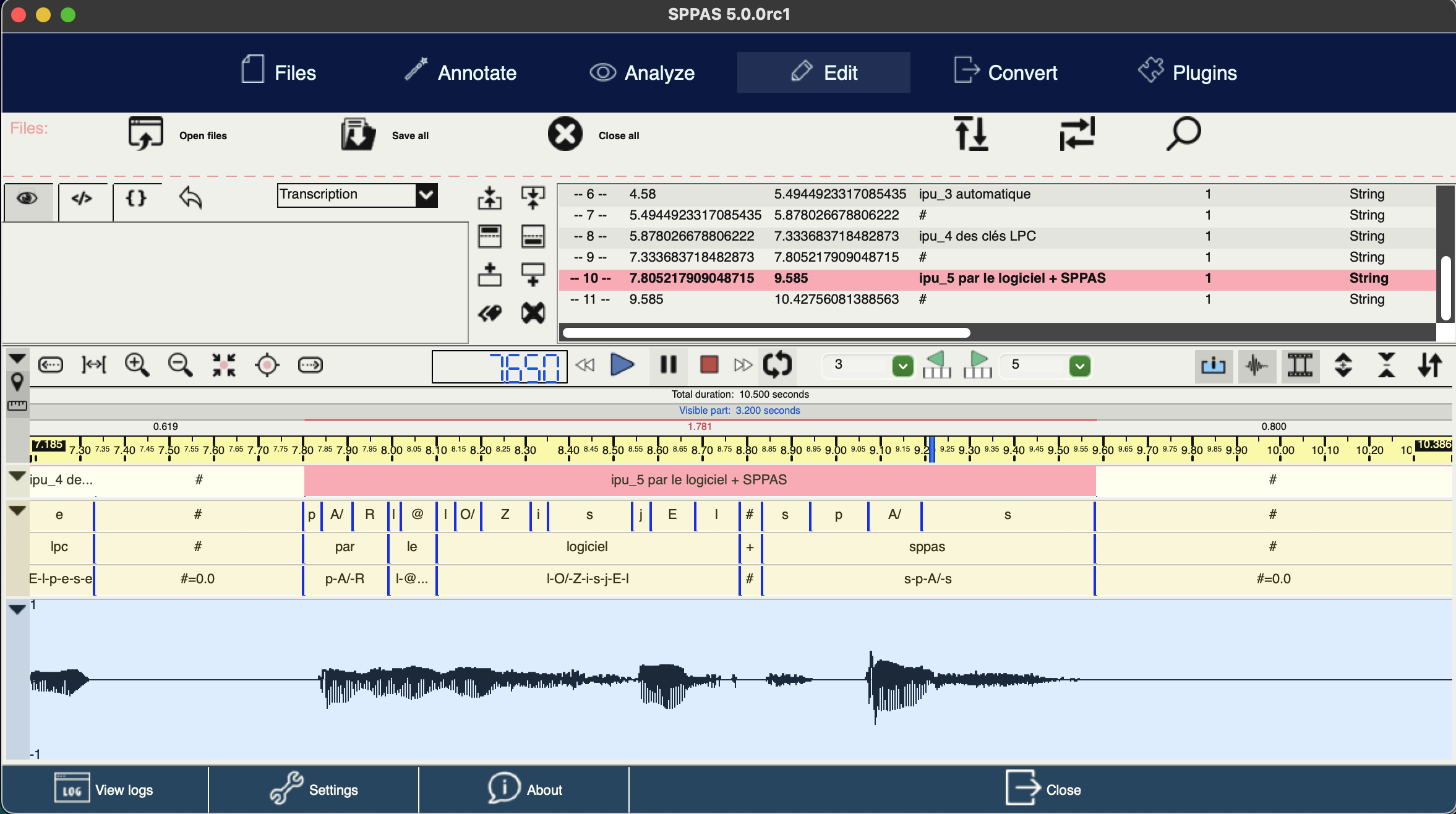Activate the waveform display icon
Image resolution: width=1456 pixels, height=814 pixels.
1257,366
